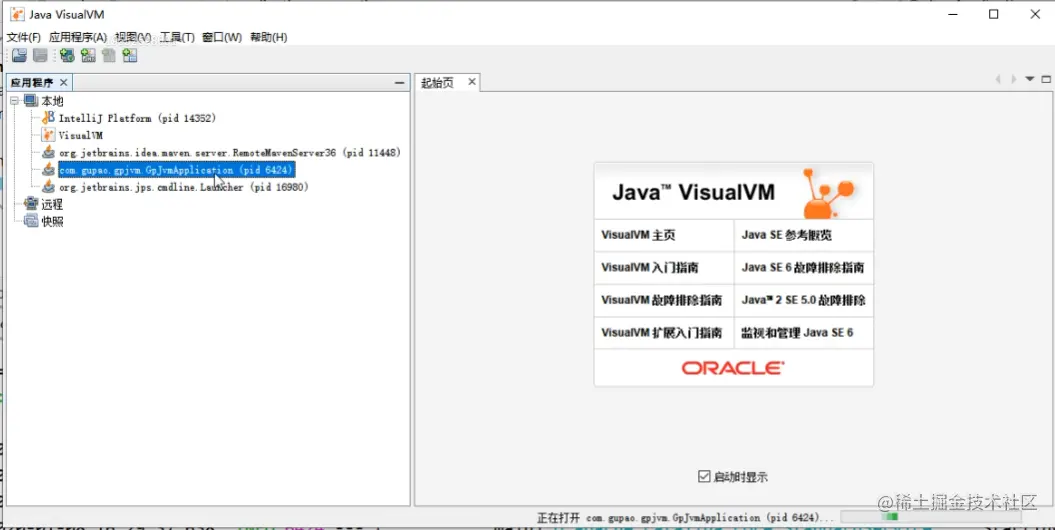Toggle the 启动时显示 checkbox
The image size is (1055, 530).
tap(704, 477)
